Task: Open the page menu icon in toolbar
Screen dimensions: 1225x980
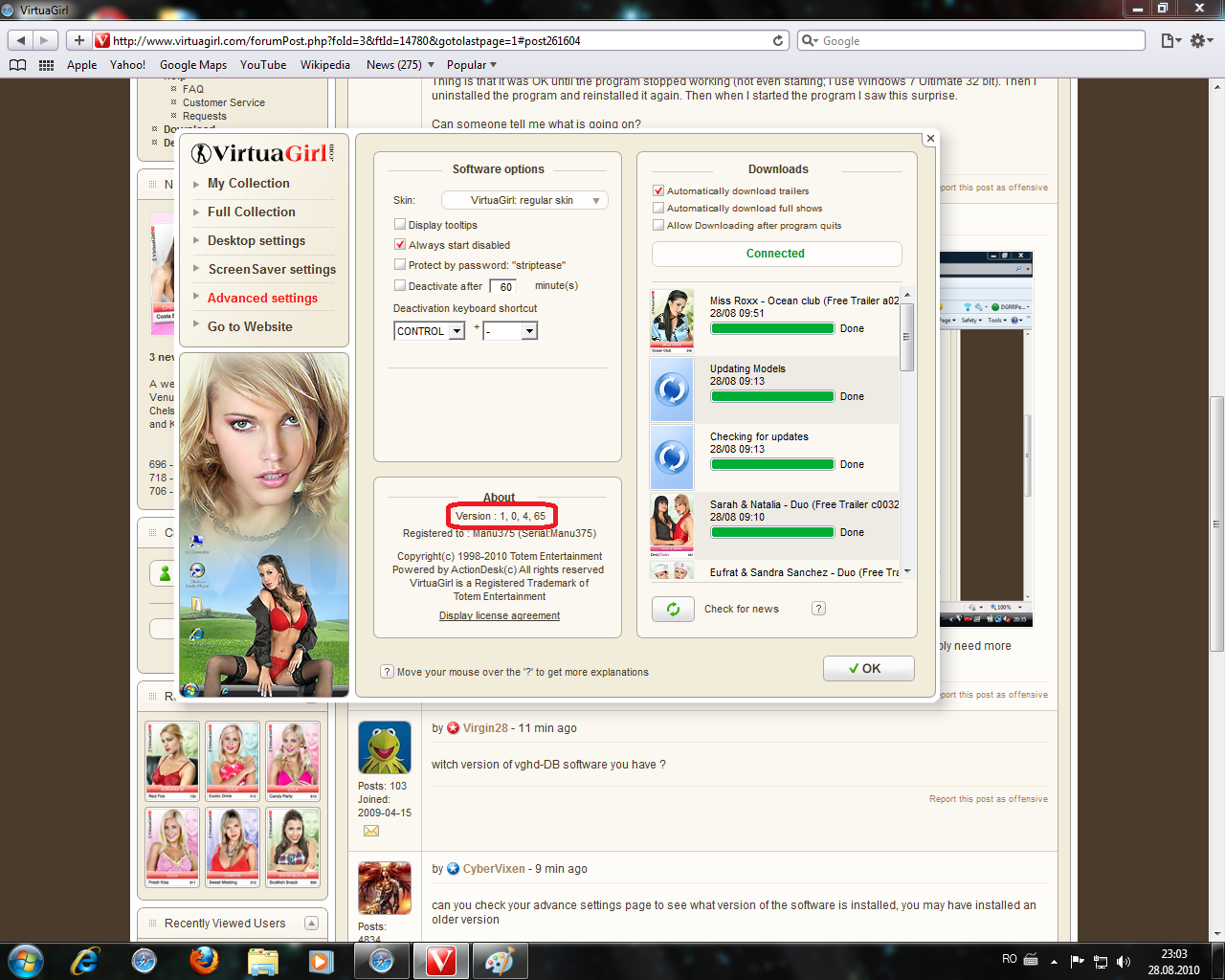Action: tap(1170, 40)
